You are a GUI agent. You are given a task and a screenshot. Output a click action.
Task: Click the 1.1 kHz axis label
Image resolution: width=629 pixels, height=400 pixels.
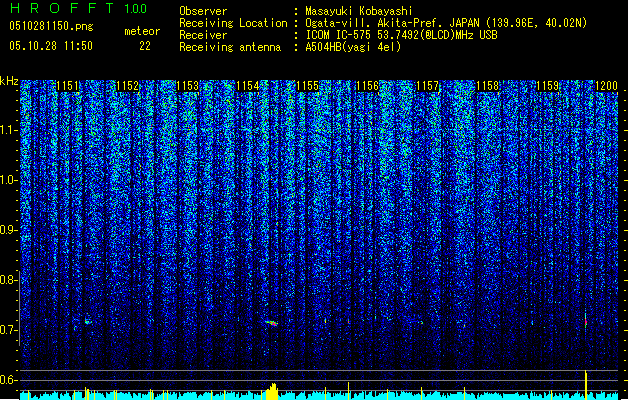(9, 130)
